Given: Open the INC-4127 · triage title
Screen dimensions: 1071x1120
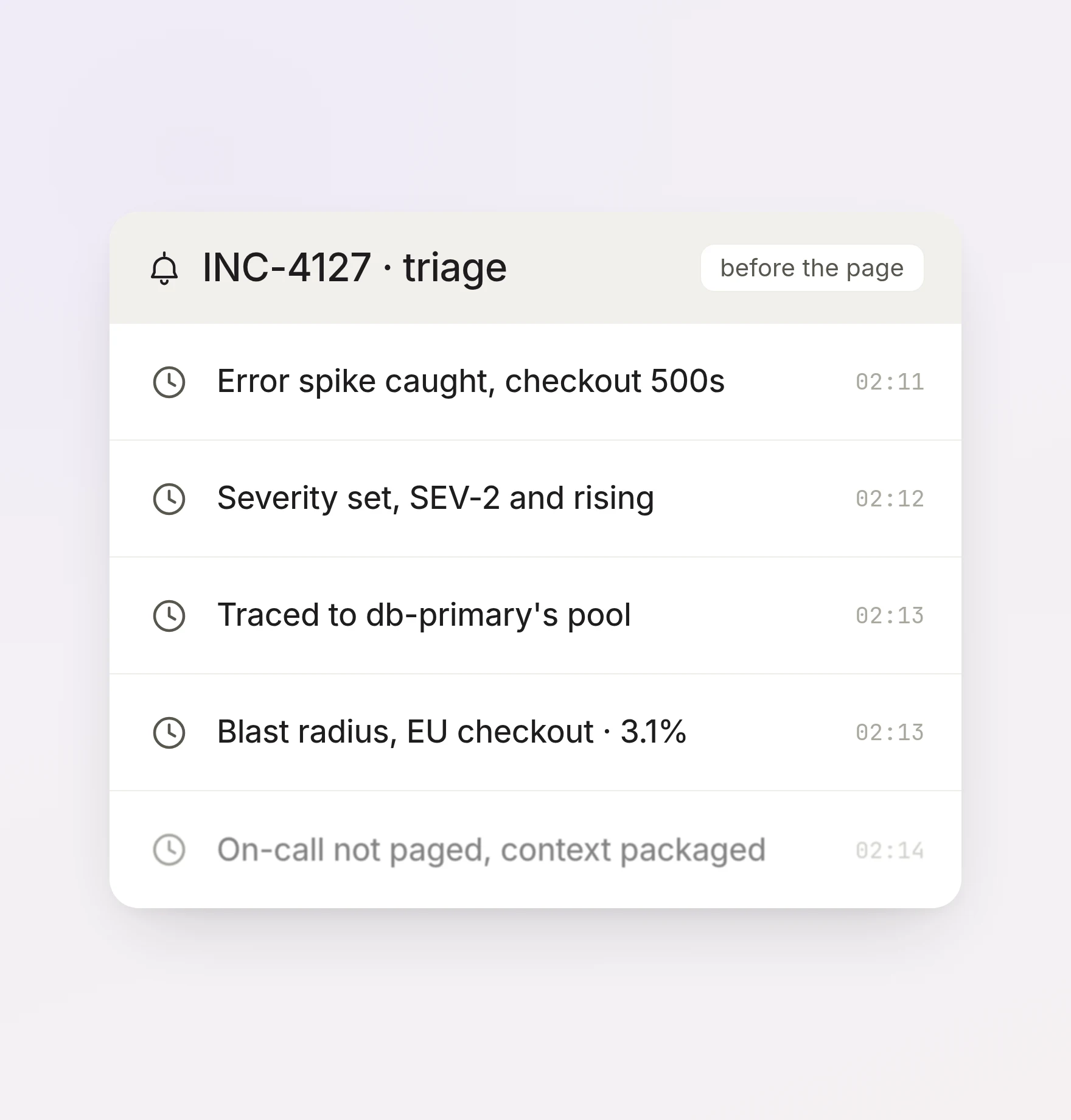Looking at the screenshot, I should tap(355, 268).
